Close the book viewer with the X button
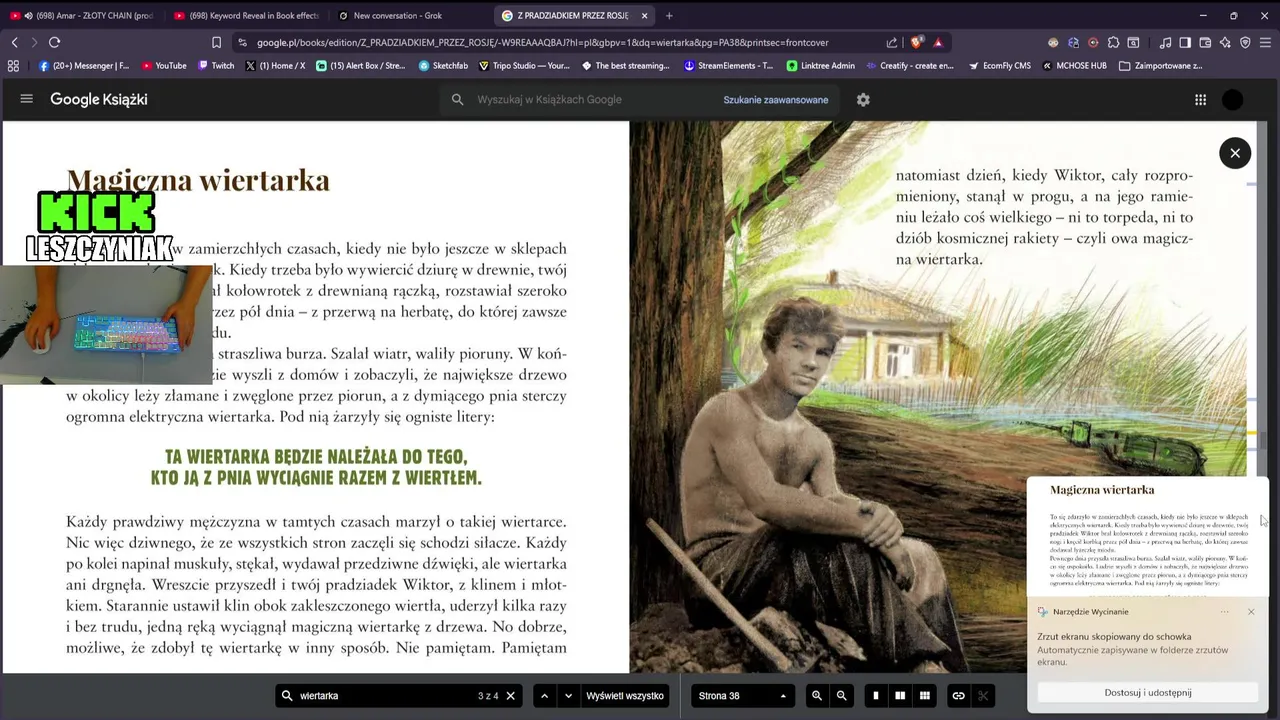 [x=1235, y=153]
